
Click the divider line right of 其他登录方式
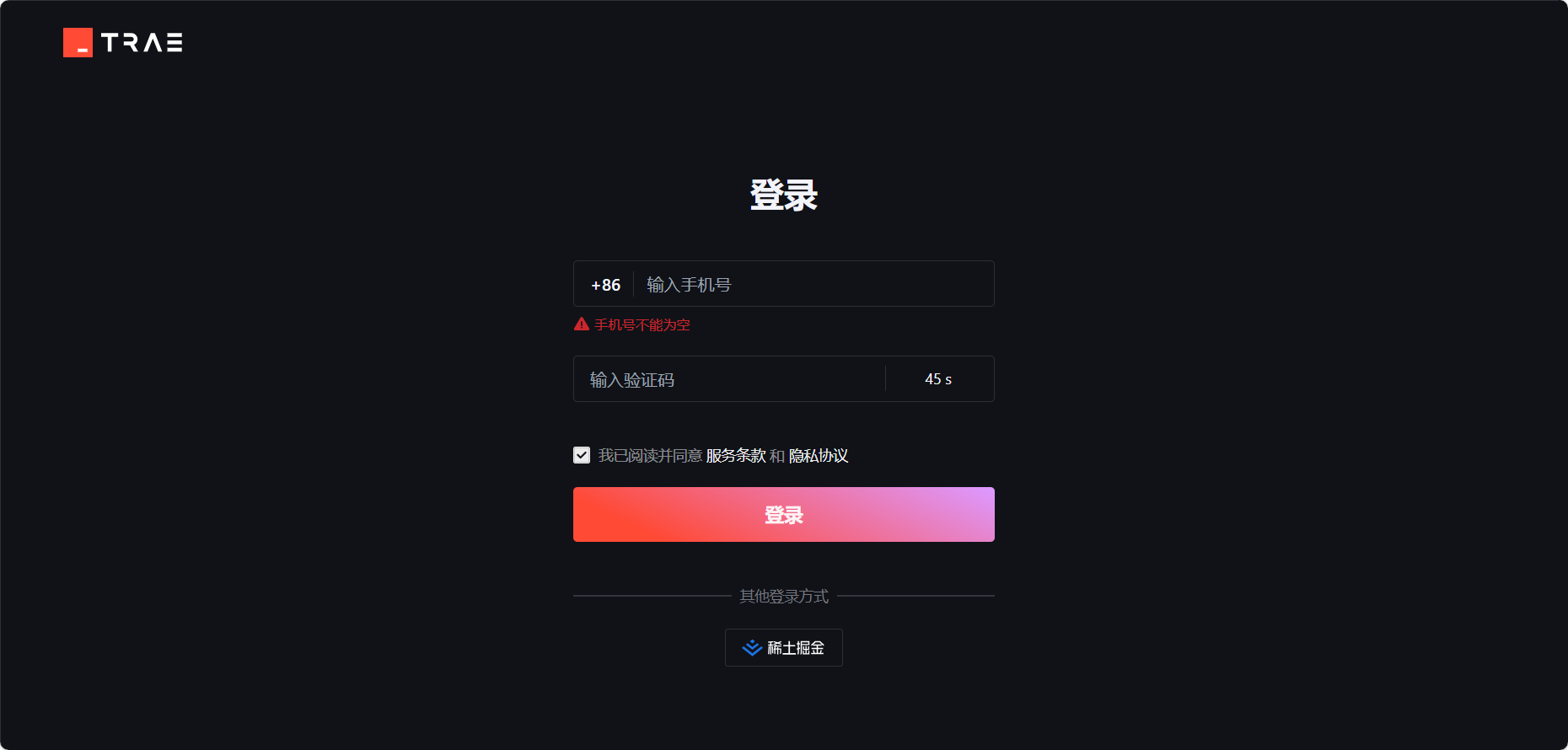pos(916,596)
